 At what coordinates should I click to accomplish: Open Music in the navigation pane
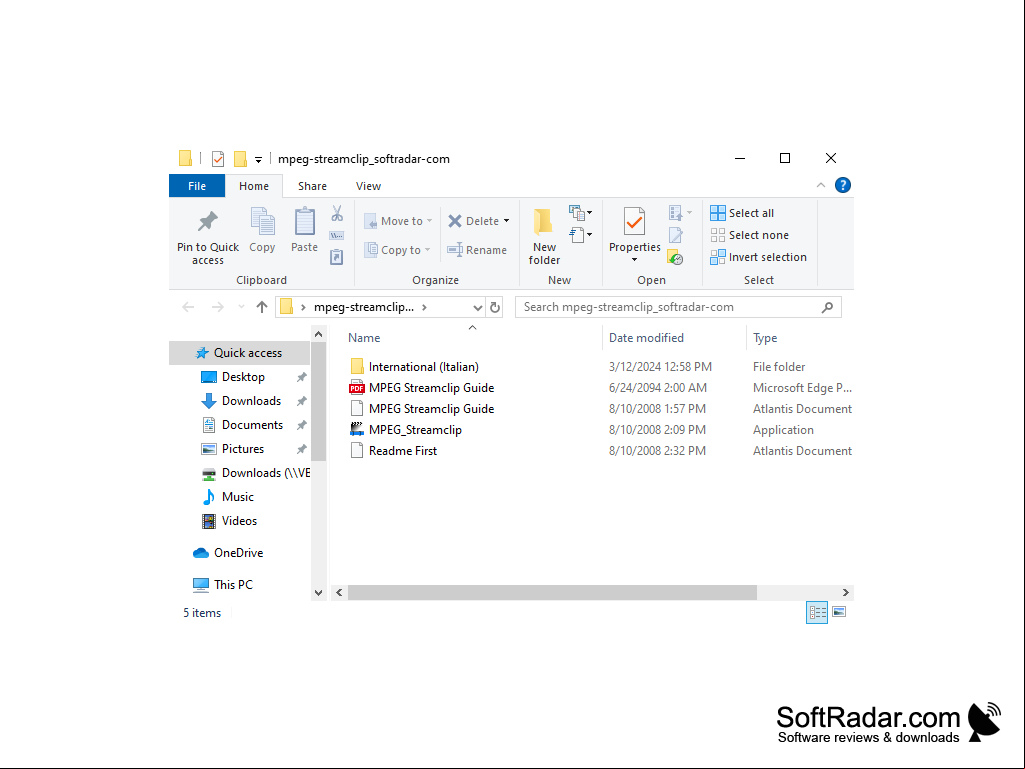(238, 497)
